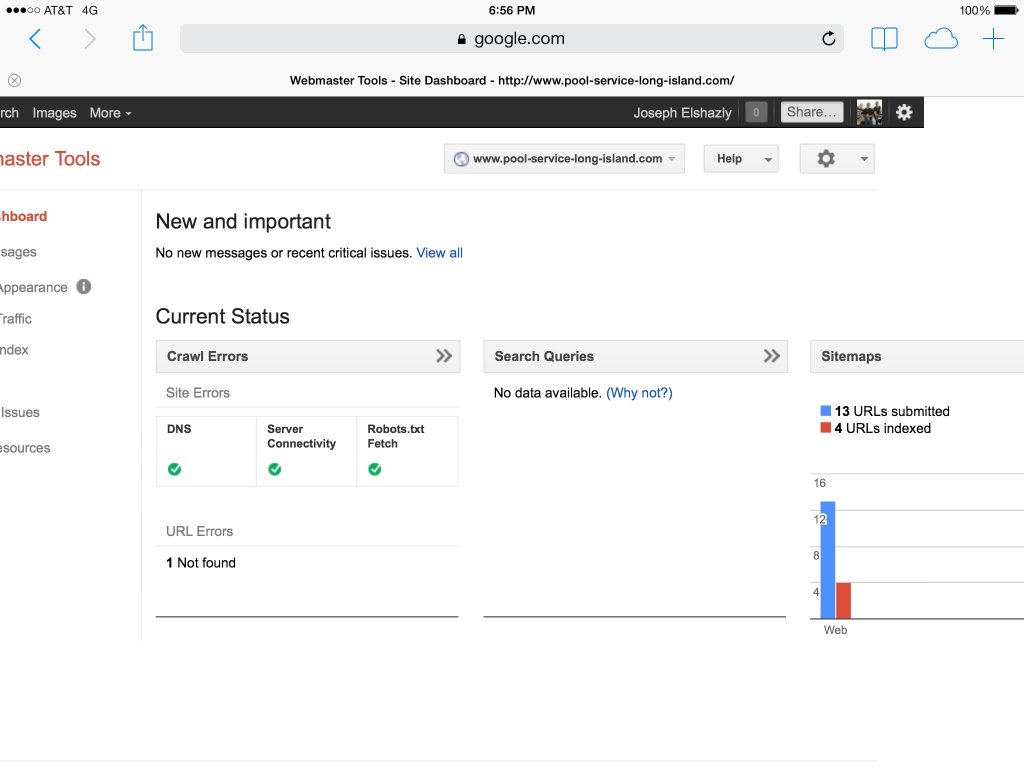Click the black bar gear icon
1024x768 pixels.
pos(904,112)
